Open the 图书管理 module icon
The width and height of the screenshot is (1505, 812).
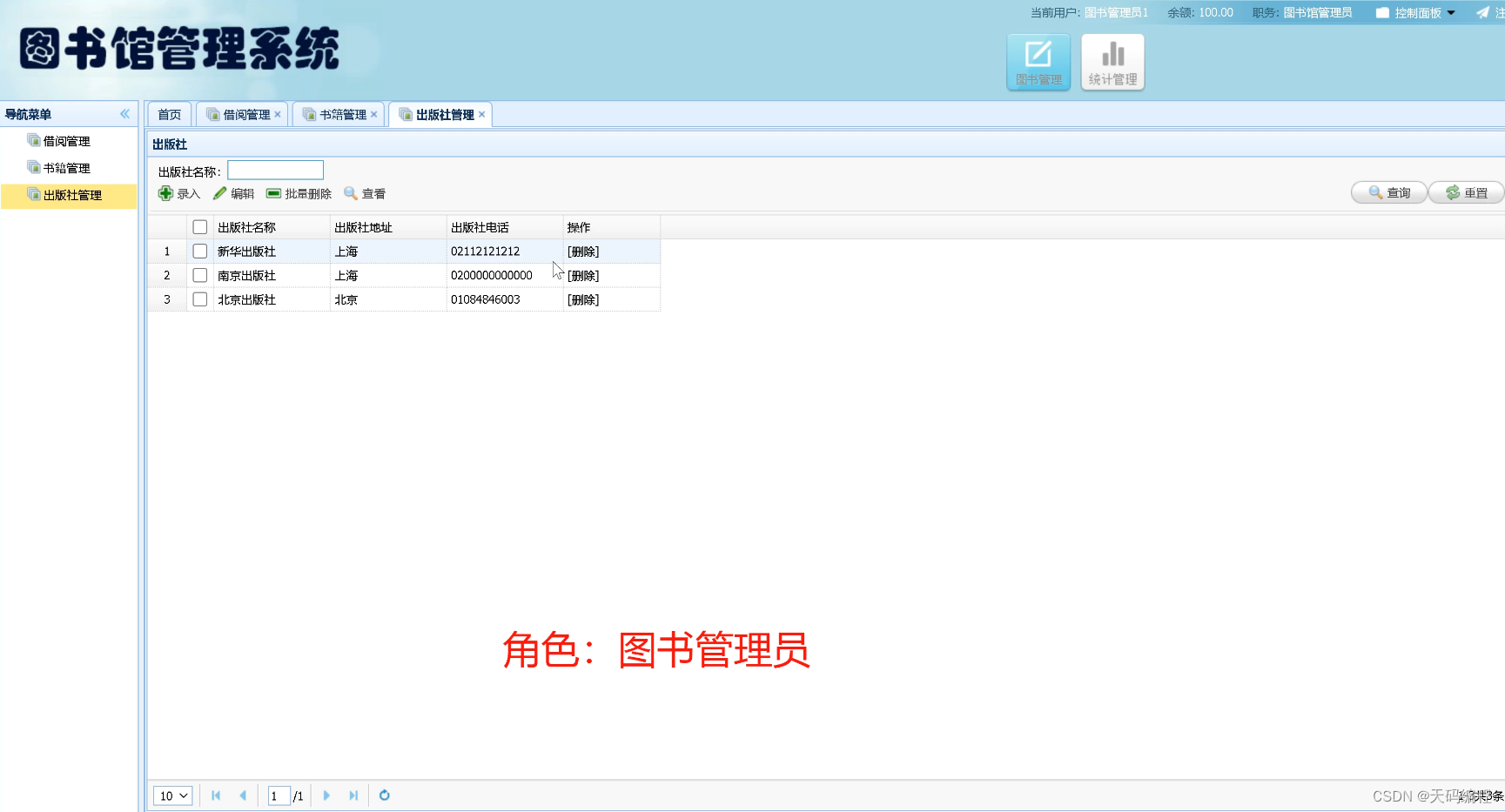[1038, 62]
